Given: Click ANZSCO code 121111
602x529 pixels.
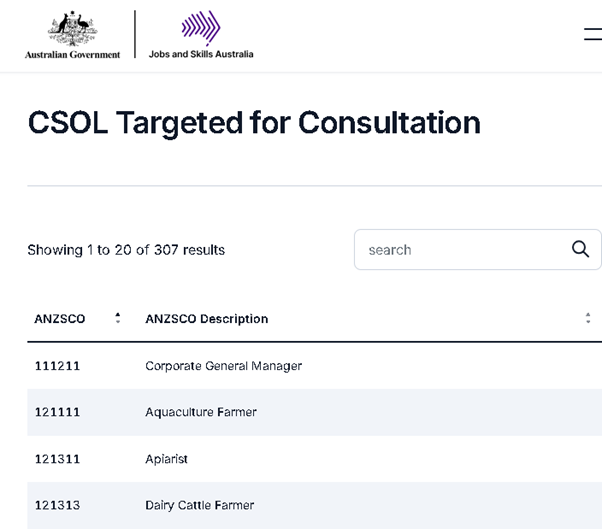Looking at the screenshot, I should (x=58, y=412).
